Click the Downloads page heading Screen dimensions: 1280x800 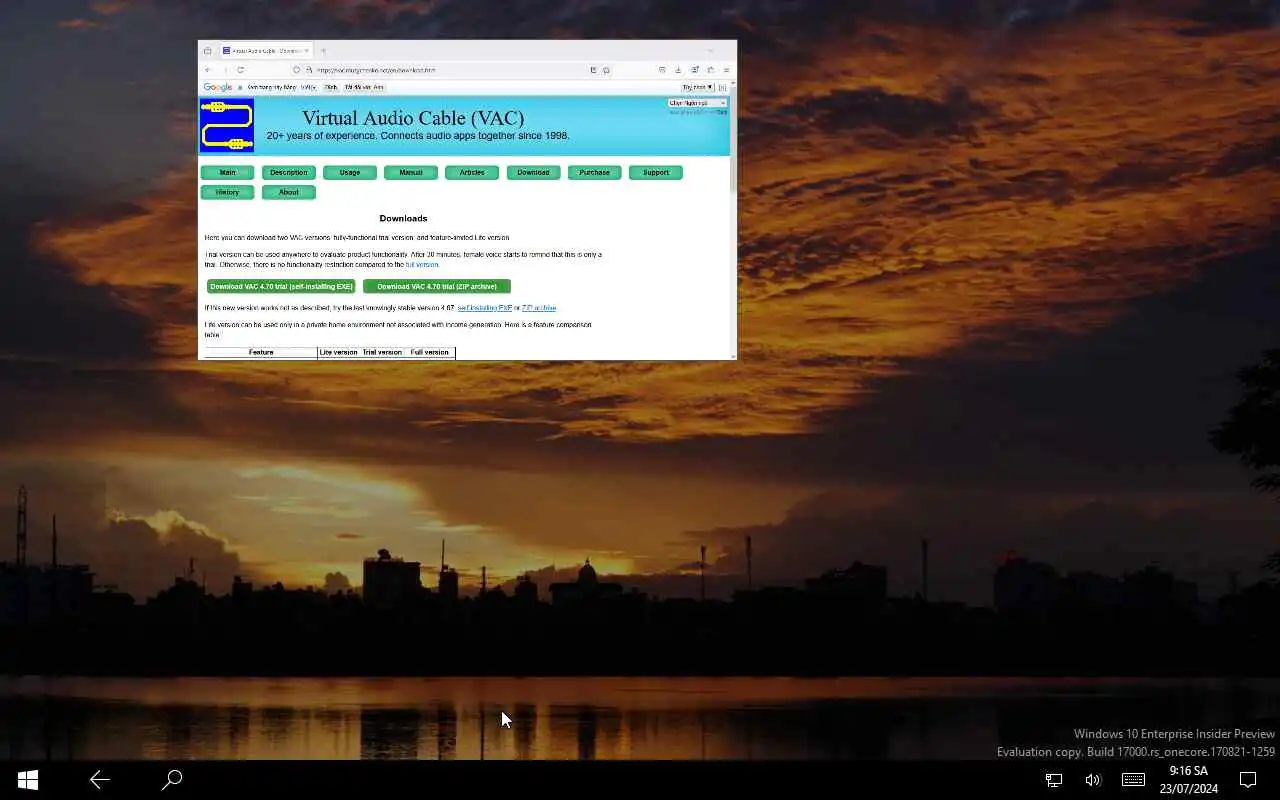403,218
